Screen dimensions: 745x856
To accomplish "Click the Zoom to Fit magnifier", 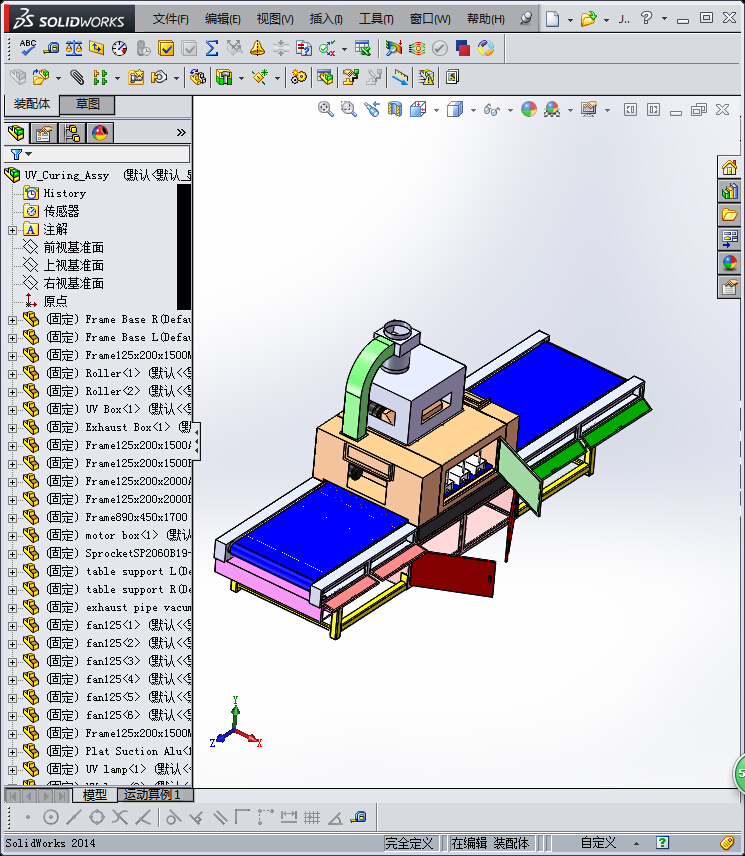I will (326, 109).
